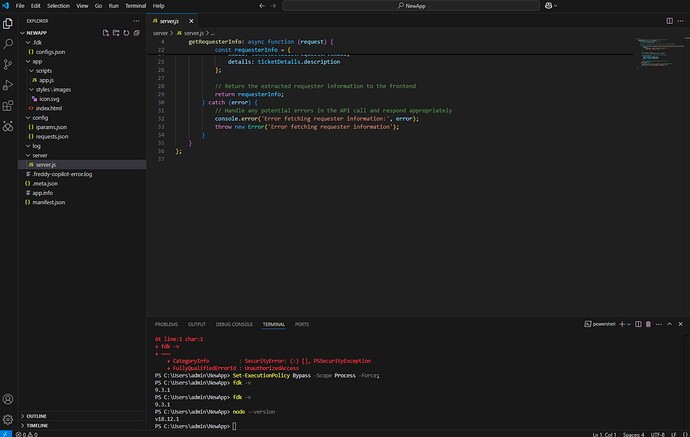The height and width of the screenshot is (437, 690).
Task: Go back with the navigation arrow
Action: pos(262,6)
